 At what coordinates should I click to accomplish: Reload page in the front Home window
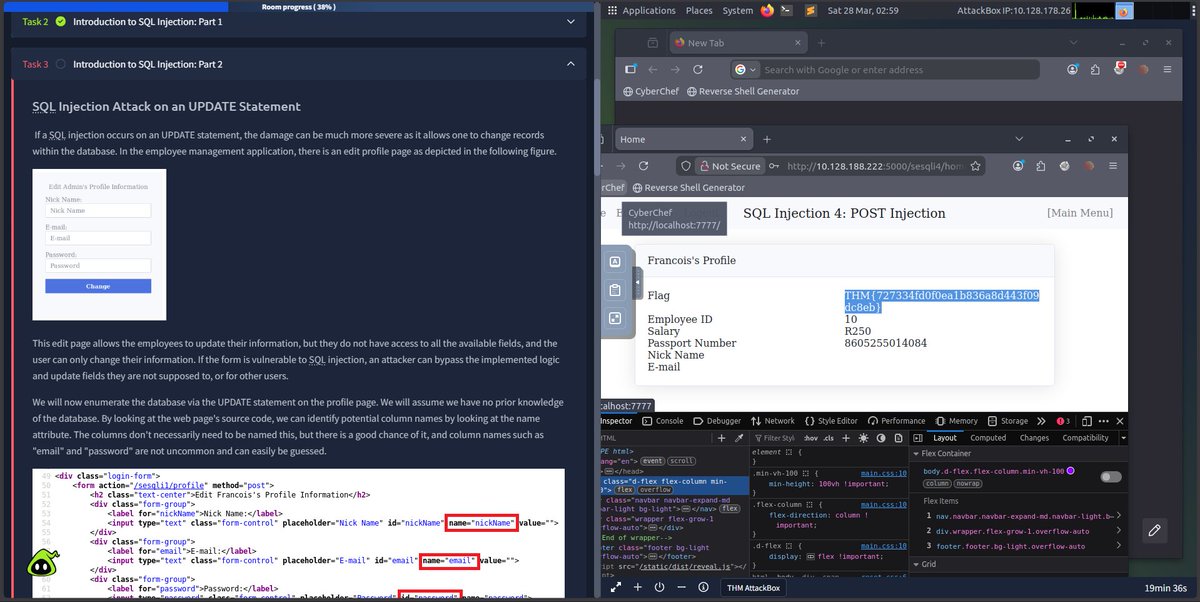(x=643, y=166)
